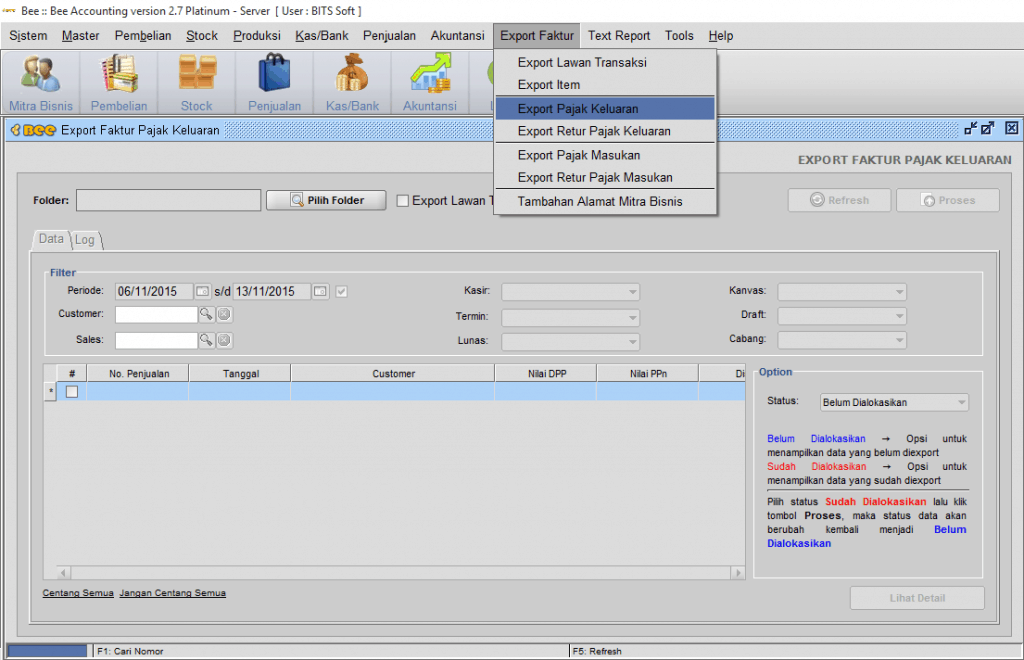Toggle the Periode filter checkbox
1024x660 pixels.
click(342, 291)
